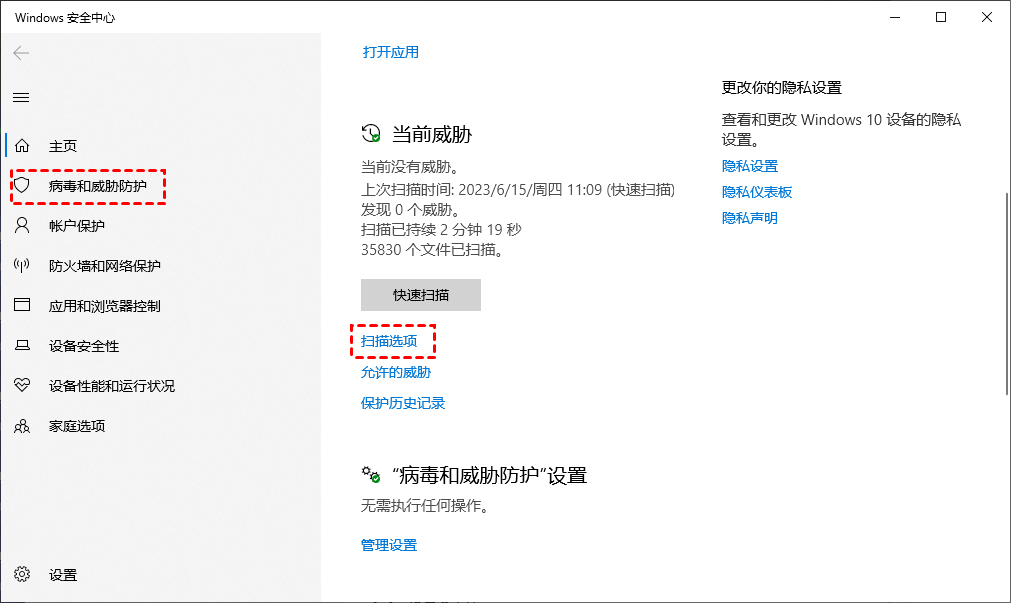The image size is (1011, 603).
Task: Open the 隐私仪表板 link
Action: tap(757, 192)
